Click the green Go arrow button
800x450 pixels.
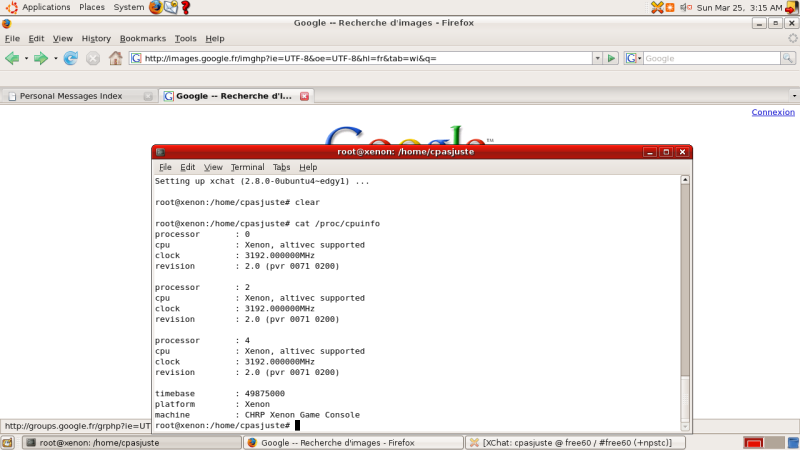click(x=611, y=58)
